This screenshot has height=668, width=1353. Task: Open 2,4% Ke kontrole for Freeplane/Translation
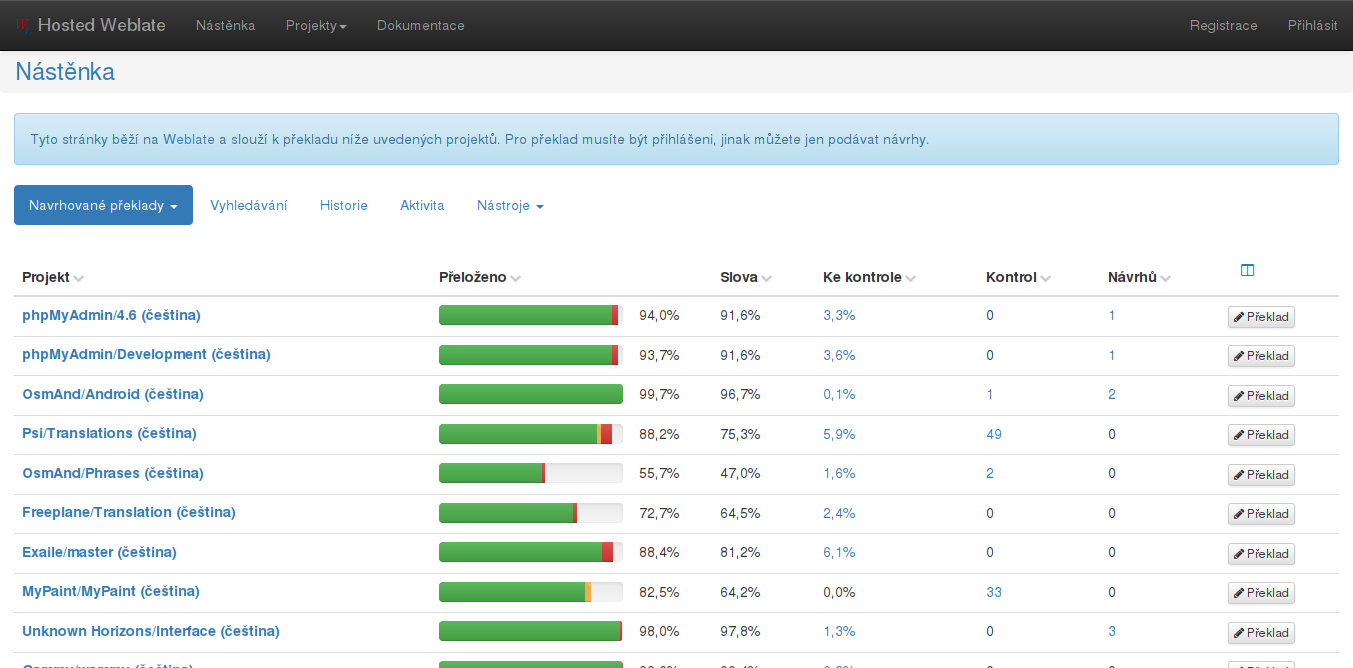click(x=839, y=513)
